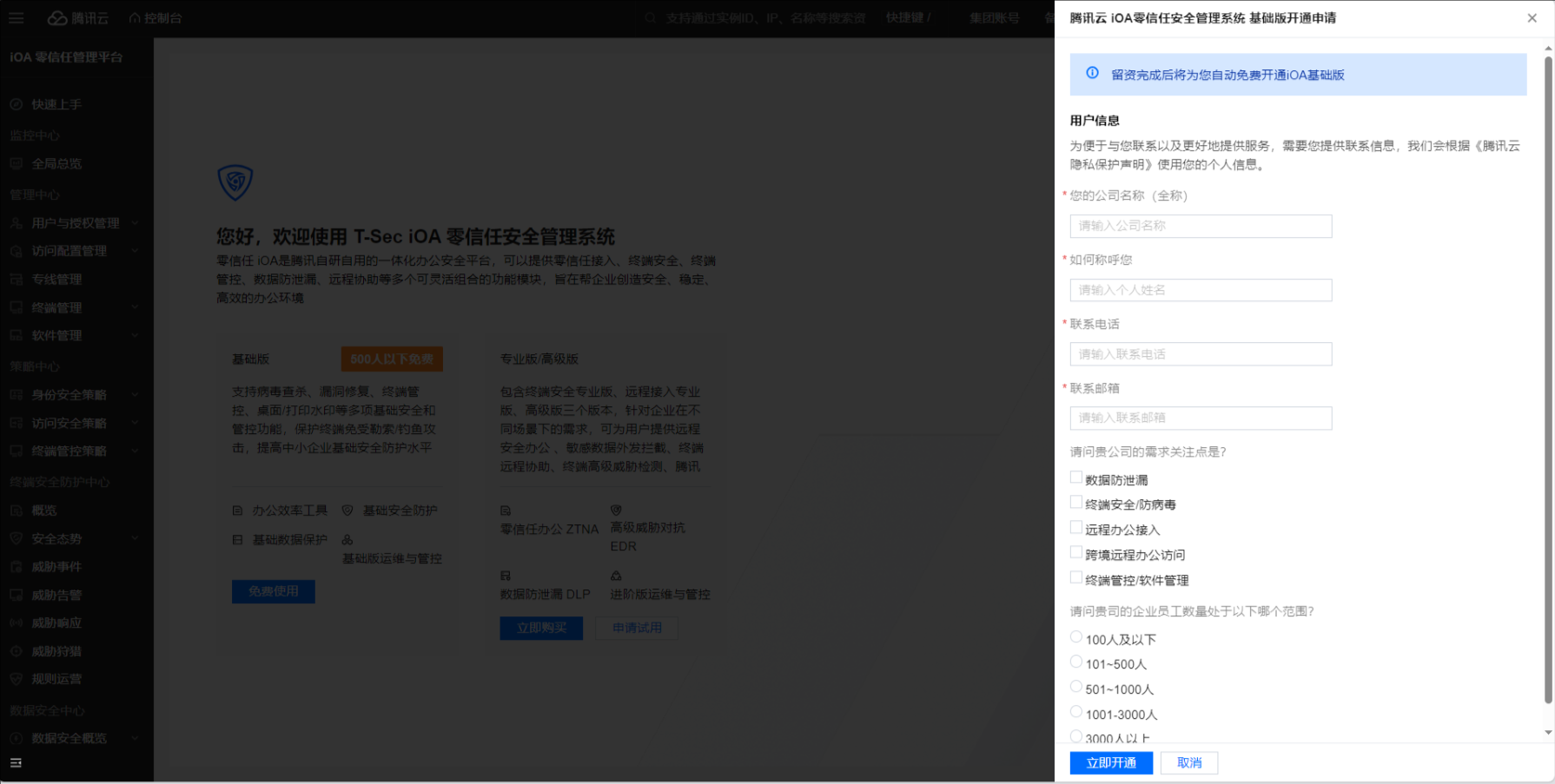Click the search magnifier icon in the top bar
The image size is (1555, 784).
coord(650,18)
